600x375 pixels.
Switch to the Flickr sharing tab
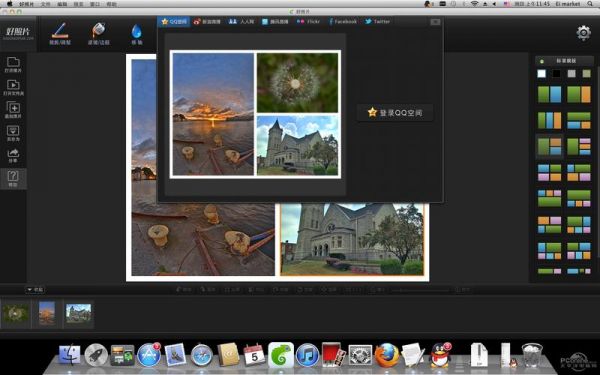point(308,21)
